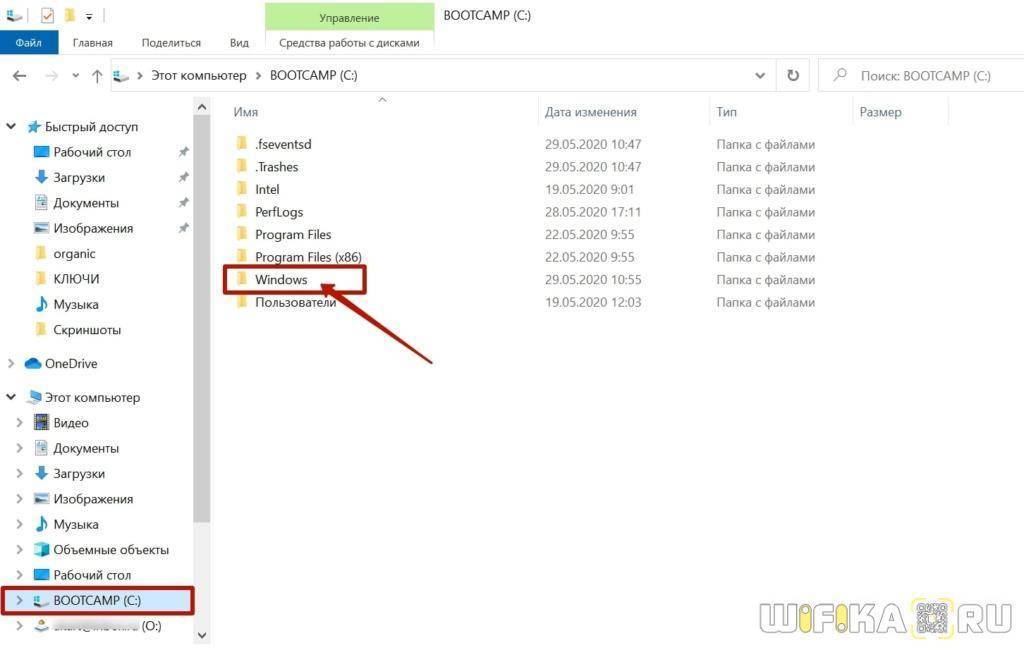The height and width of the screenshot is (650, 1024).
Task: Click the Back navigation arrow
Action: pyautogui.click(x=20, y=76)
